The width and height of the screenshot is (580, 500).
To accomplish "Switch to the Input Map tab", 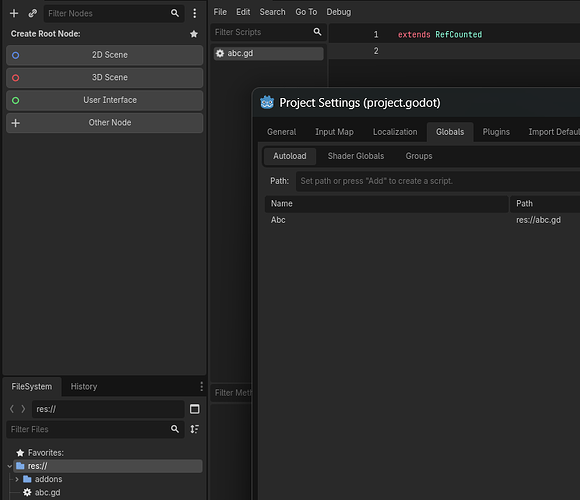I will click(x=334, y=132).
